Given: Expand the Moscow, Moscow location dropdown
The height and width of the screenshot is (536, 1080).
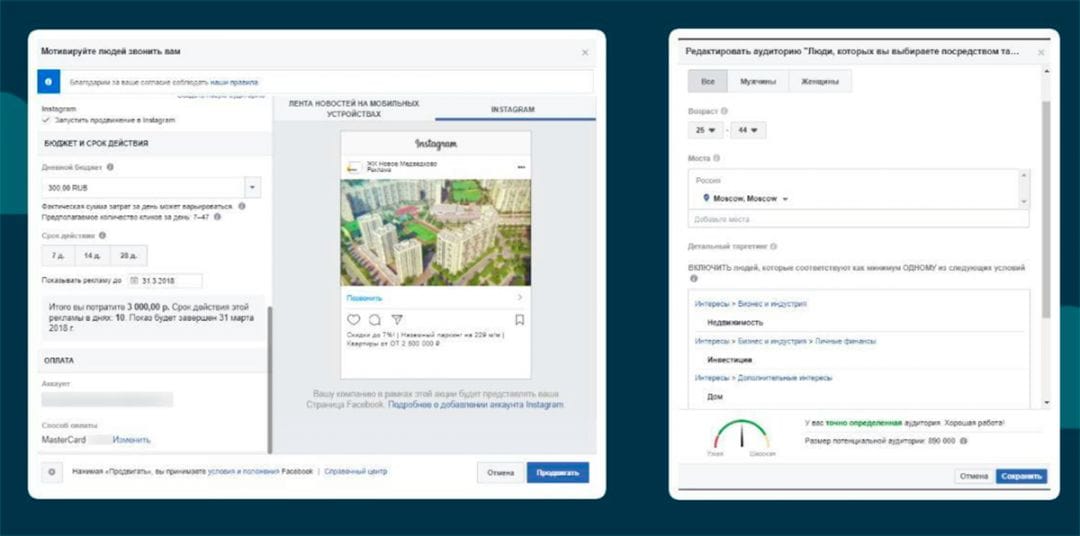Looking at the screenshot, I should tap(785, 199).
